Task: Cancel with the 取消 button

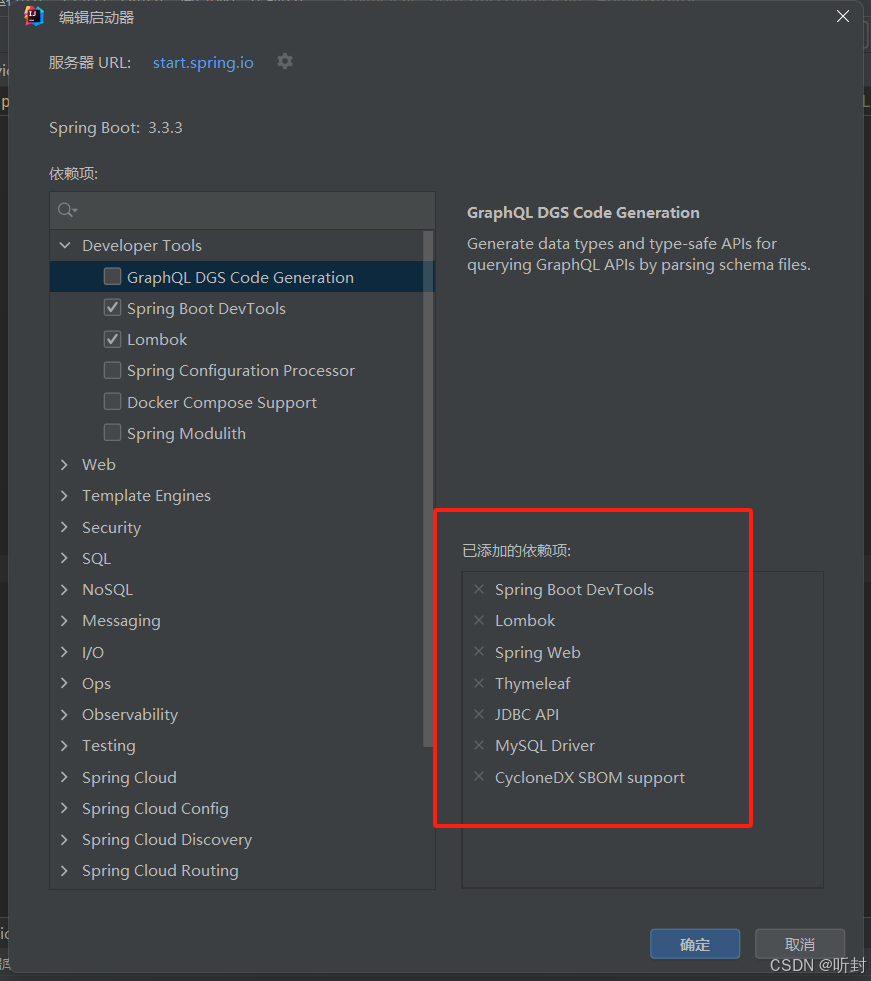Action: pos(800,944)
